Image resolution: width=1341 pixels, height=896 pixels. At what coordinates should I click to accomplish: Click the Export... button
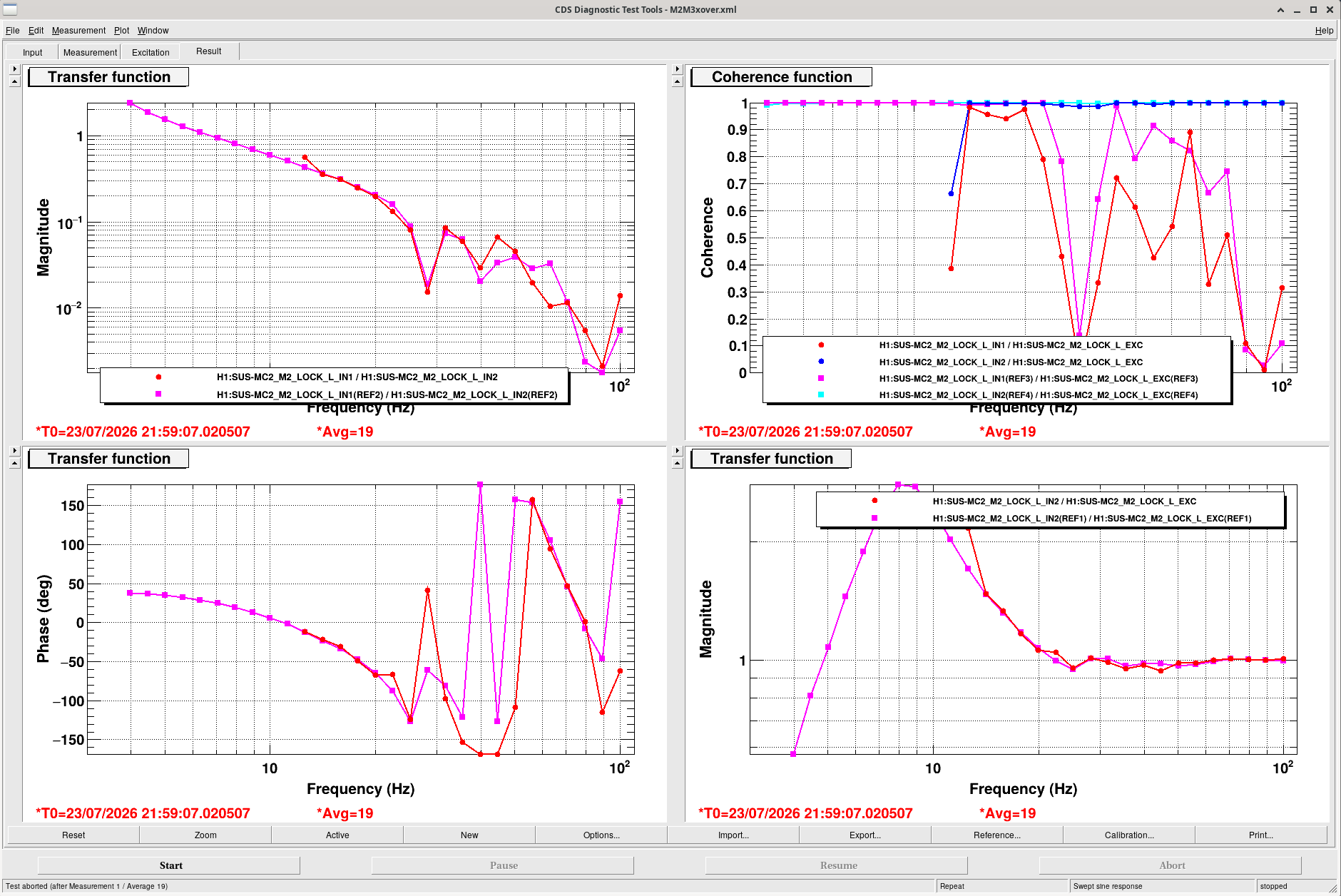865,835
